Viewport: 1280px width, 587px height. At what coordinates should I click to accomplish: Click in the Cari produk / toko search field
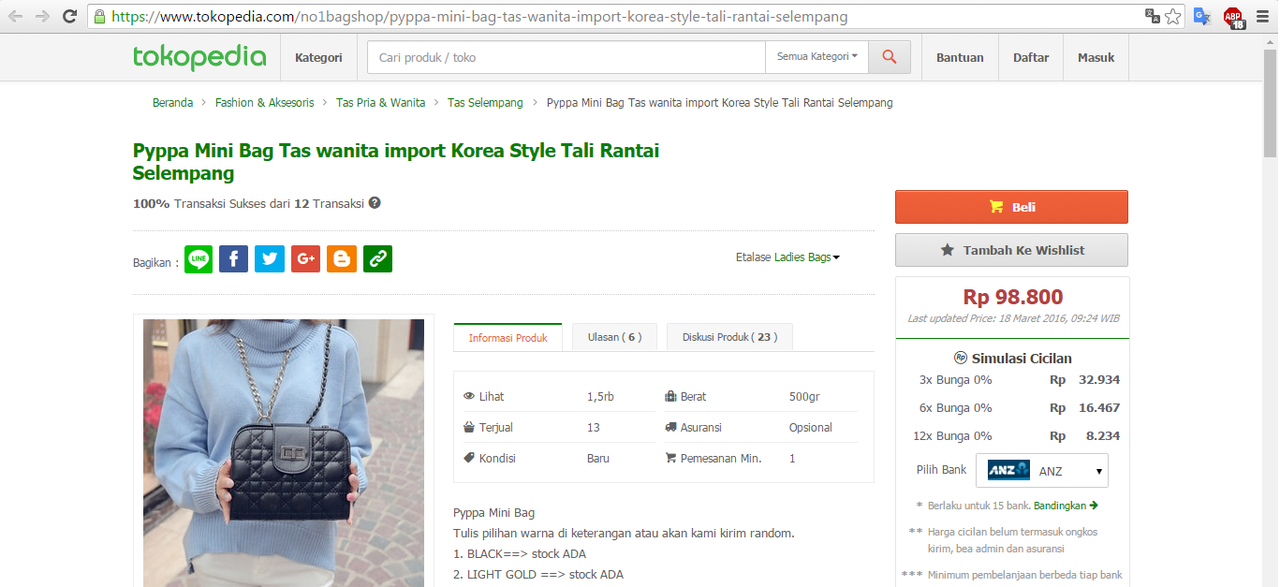coord(566,57)
